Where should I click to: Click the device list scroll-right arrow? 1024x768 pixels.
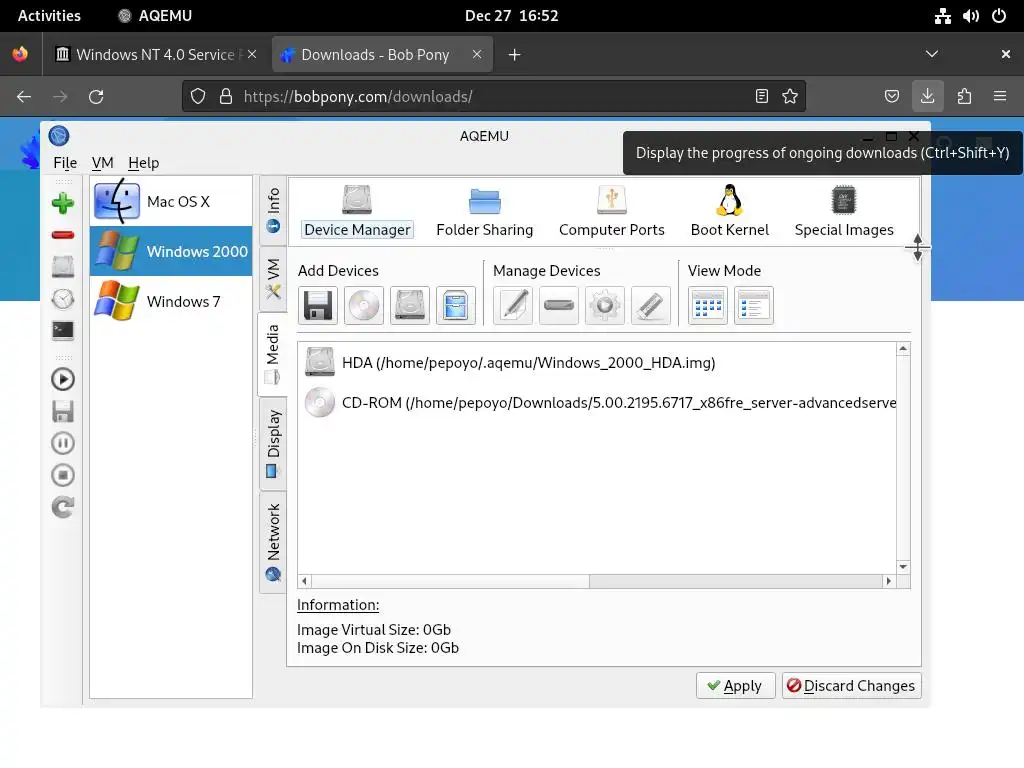[x=888, y=581]
